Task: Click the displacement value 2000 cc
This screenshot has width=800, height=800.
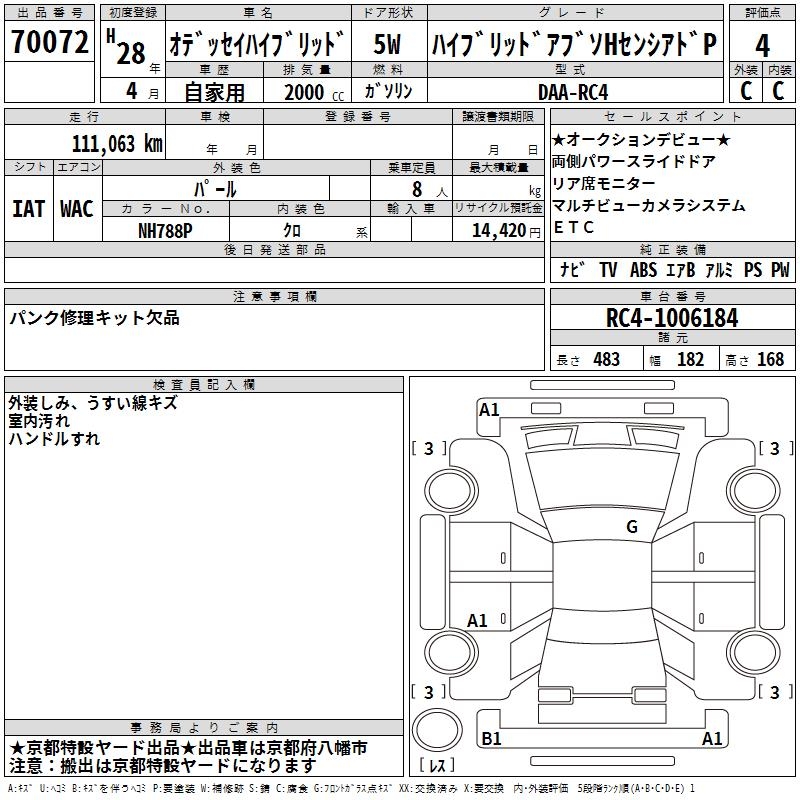Action: (314, 92)
